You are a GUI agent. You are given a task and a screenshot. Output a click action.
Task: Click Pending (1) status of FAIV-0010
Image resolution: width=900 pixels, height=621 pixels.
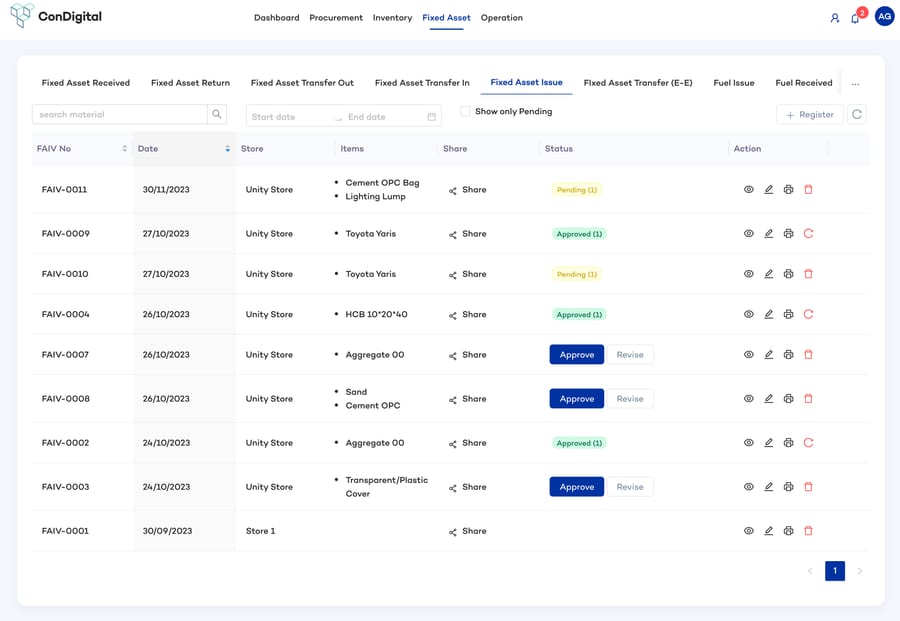coord(577,274)
